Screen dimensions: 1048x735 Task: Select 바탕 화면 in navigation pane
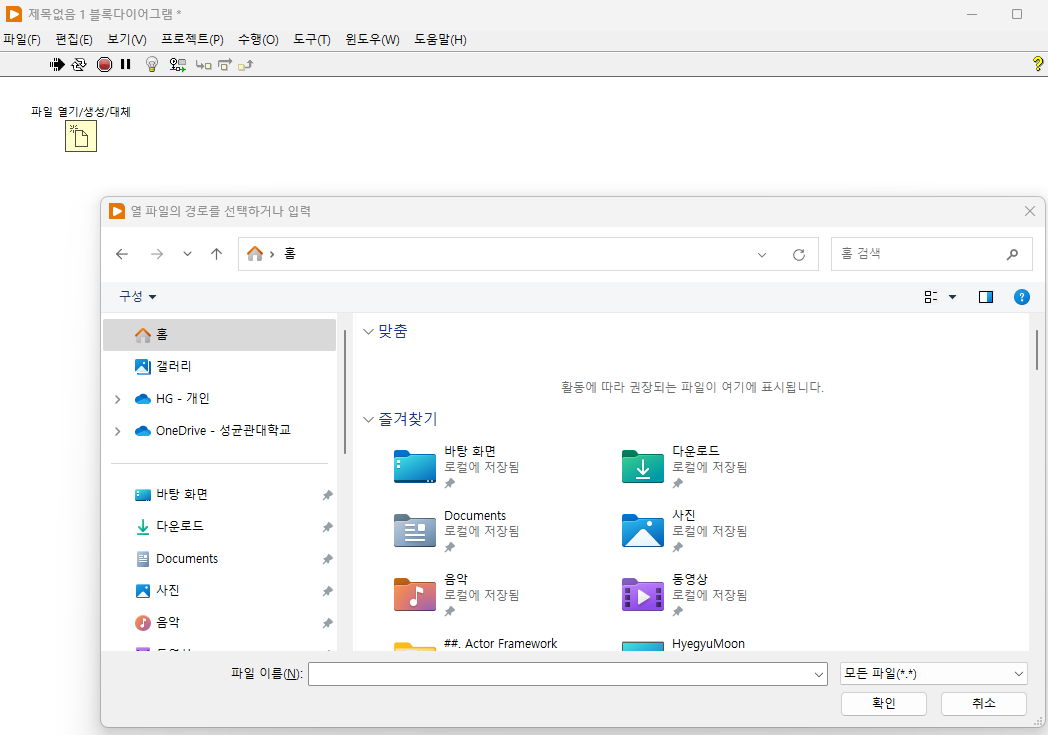coord(219,494)
